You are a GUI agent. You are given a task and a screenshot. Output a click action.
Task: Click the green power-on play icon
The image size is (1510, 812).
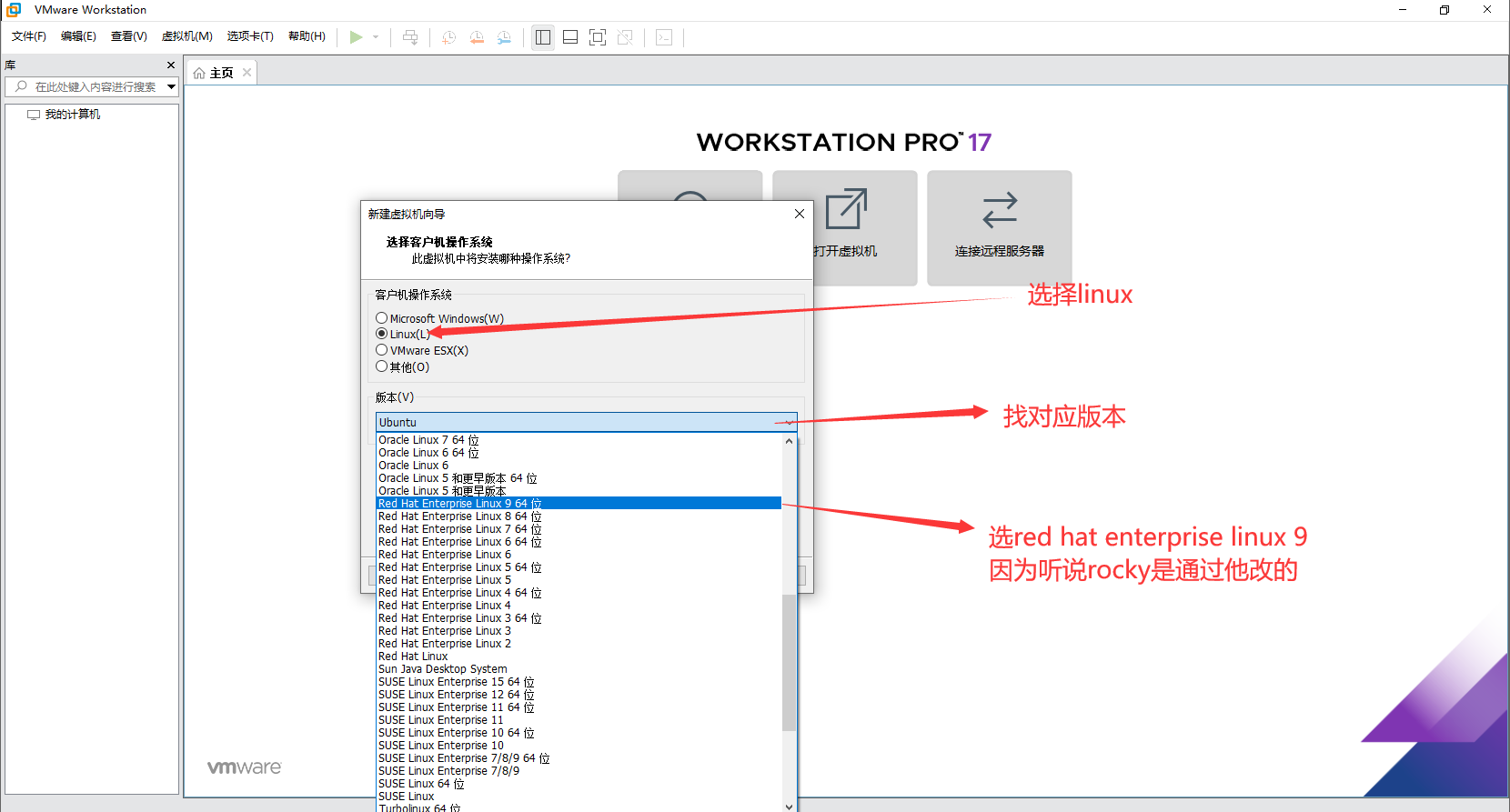[x=356, y=37]
